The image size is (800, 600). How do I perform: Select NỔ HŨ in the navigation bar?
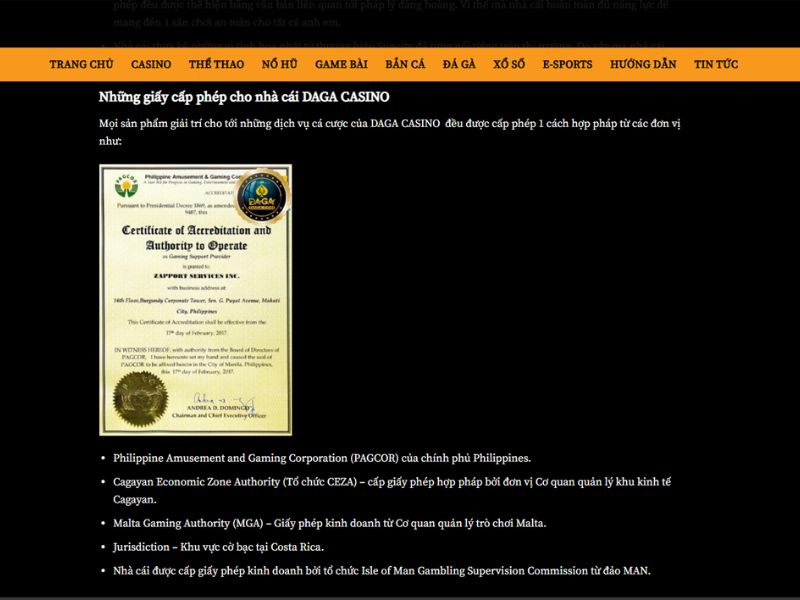click(x=280, y=64)
